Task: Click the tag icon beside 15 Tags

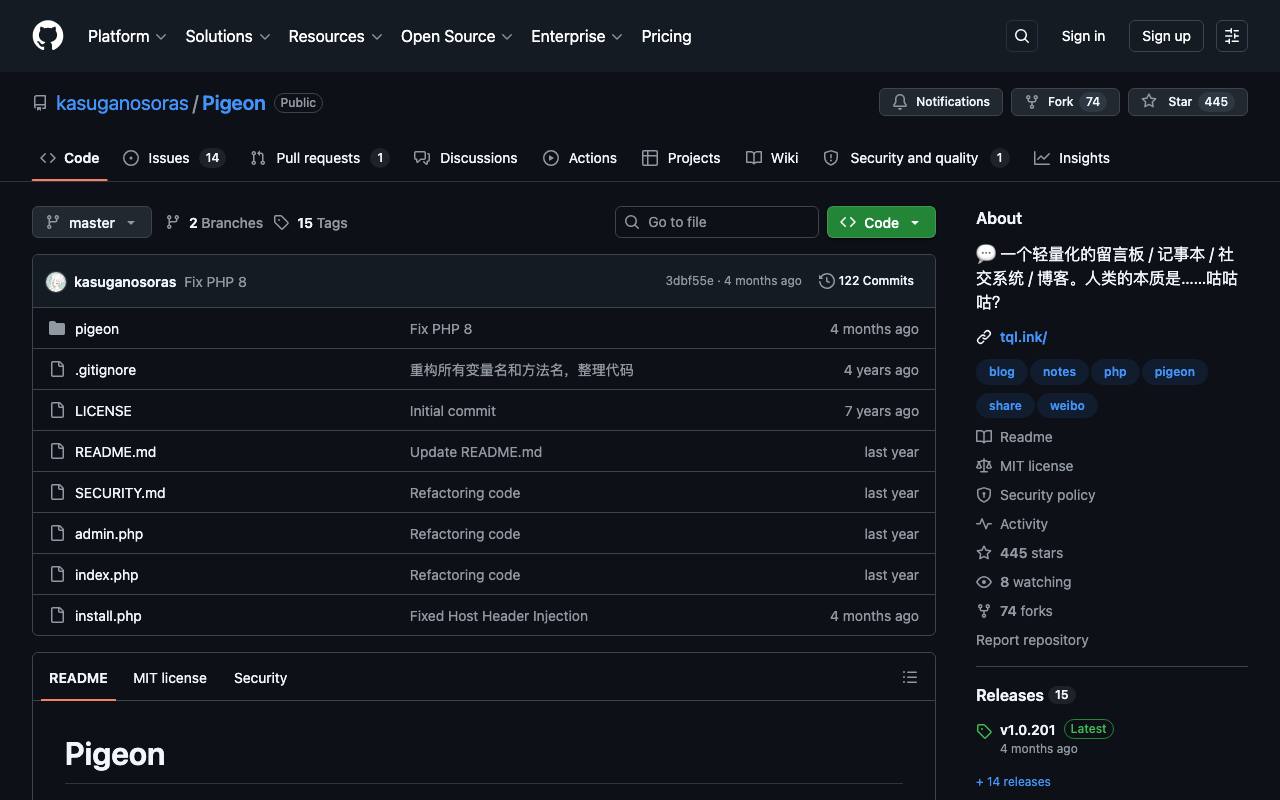Action: (x=282, y=223)
